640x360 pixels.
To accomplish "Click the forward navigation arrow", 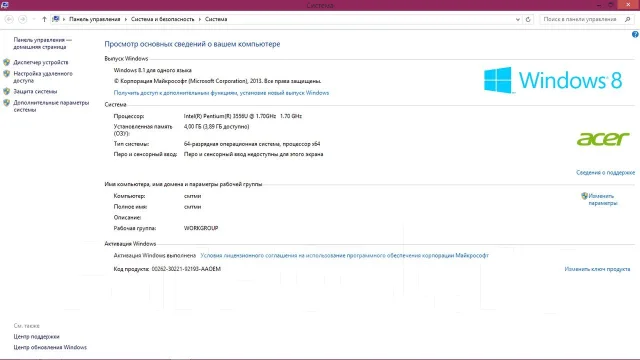I will [23, 19].
